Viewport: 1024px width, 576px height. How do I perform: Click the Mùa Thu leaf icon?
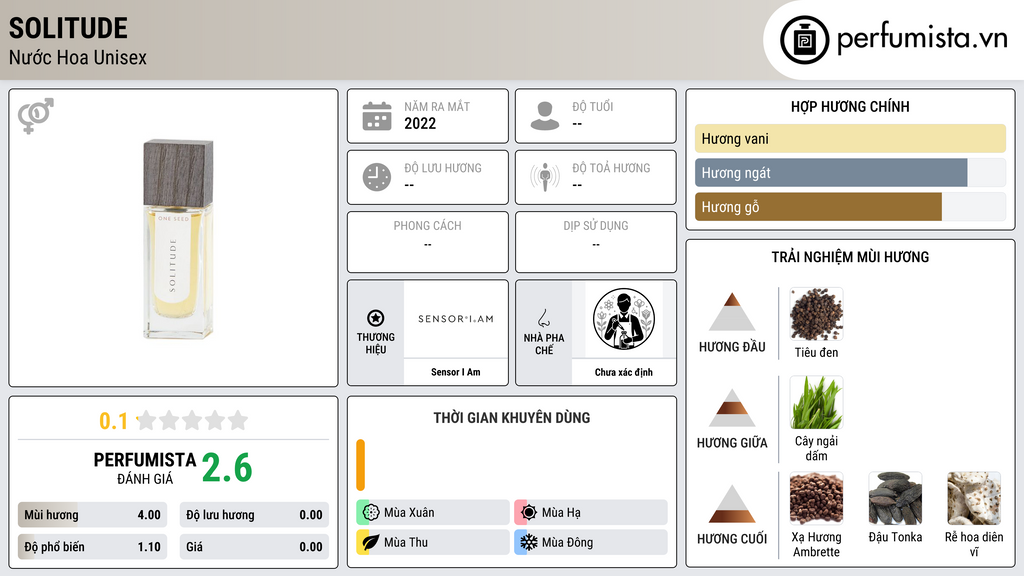click(370, 542)
